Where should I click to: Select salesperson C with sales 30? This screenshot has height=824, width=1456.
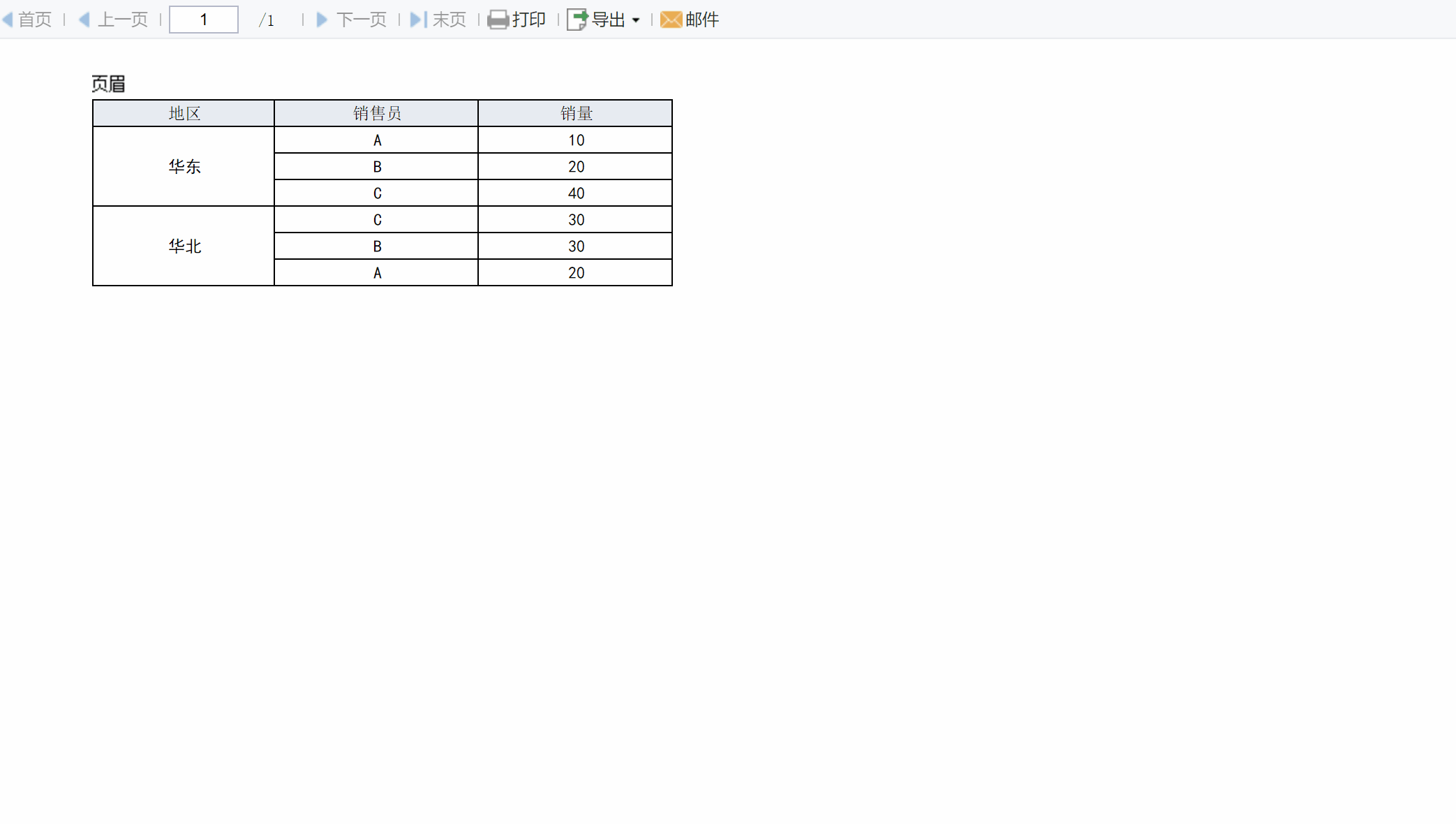(x=376, y=219)
